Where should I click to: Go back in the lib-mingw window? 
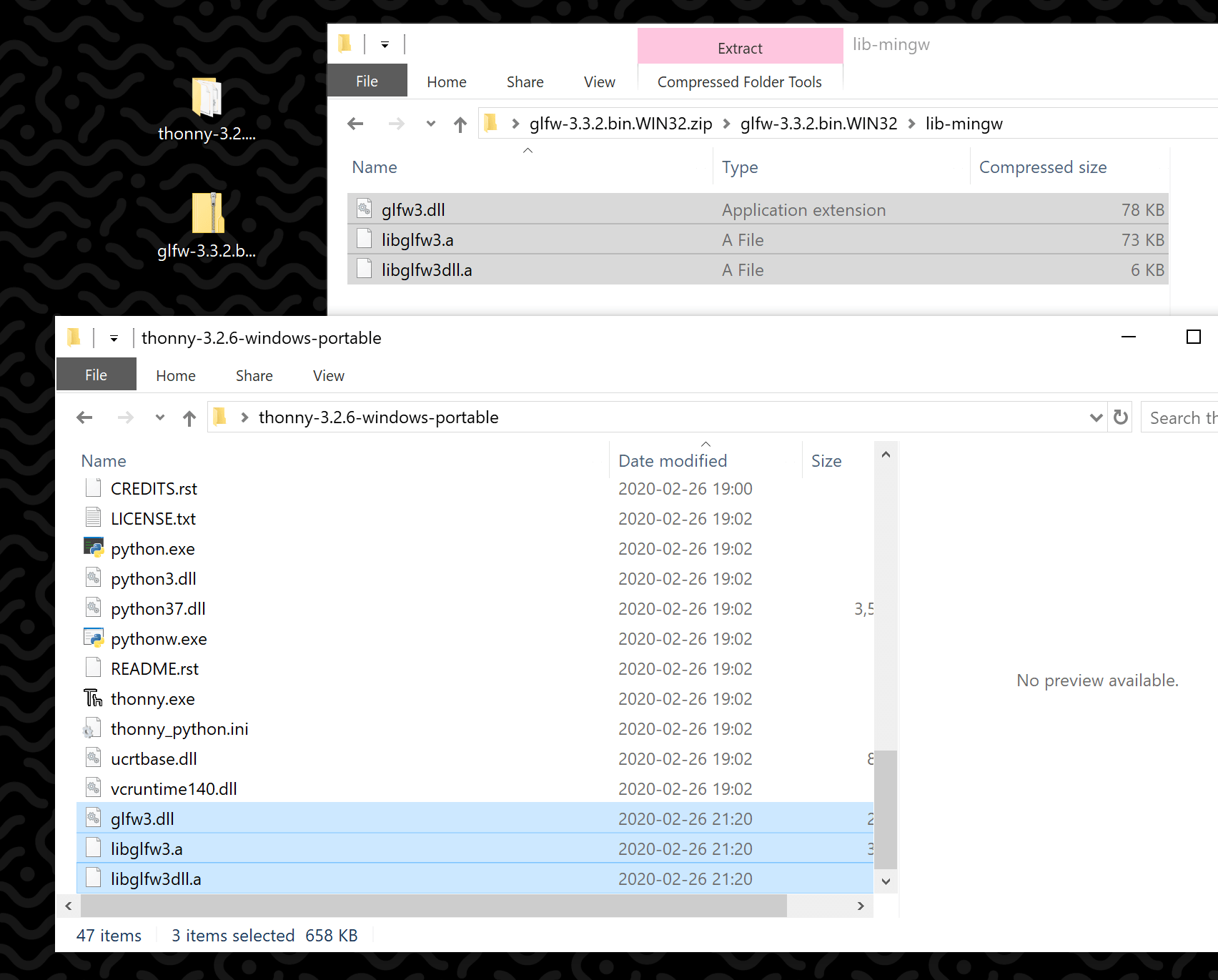(x=355, y=124)
